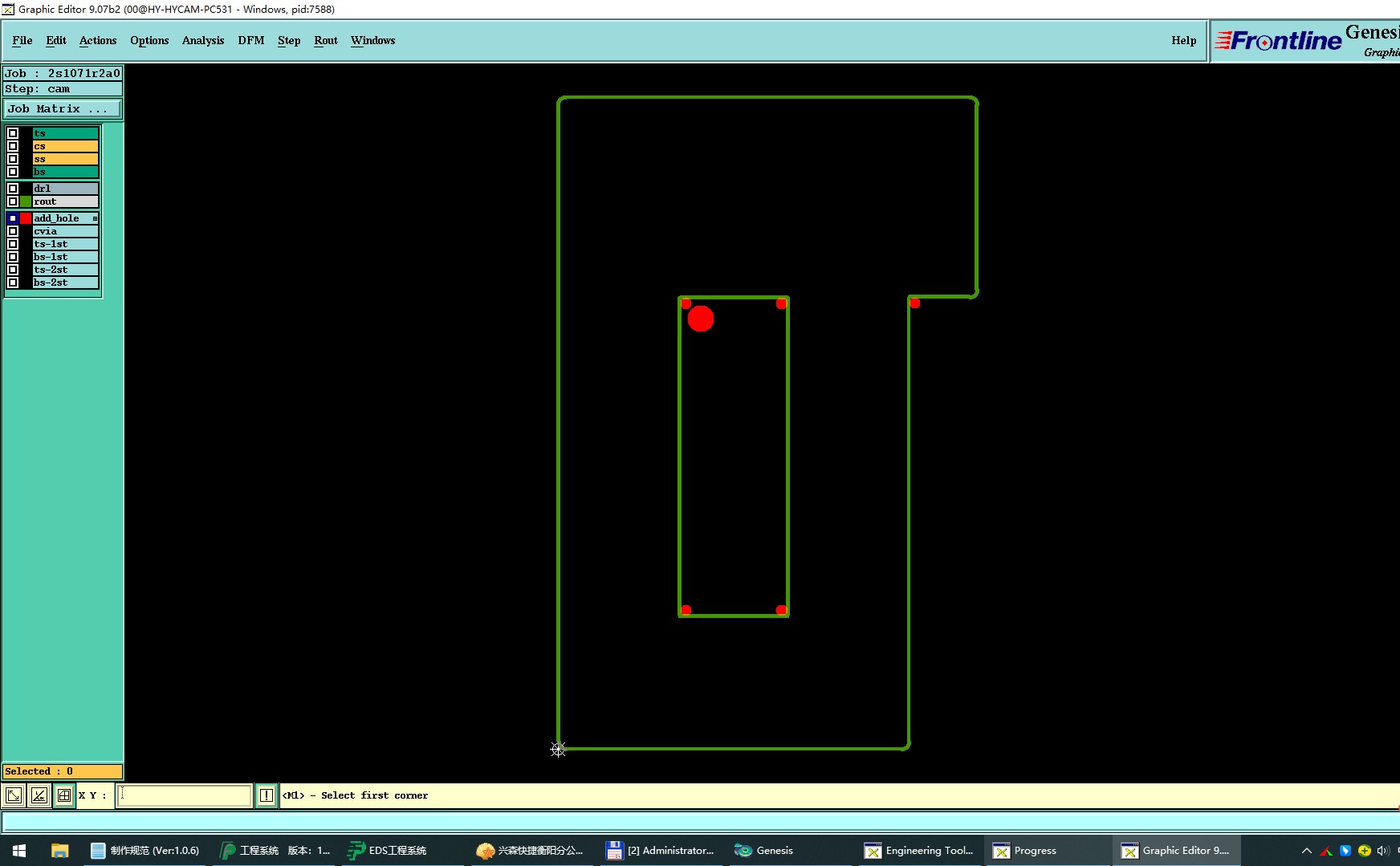The height and width of the screenshot is (866, 1400).
Task: Select red hole at cutout top-right corner
Action: point(781,303)
